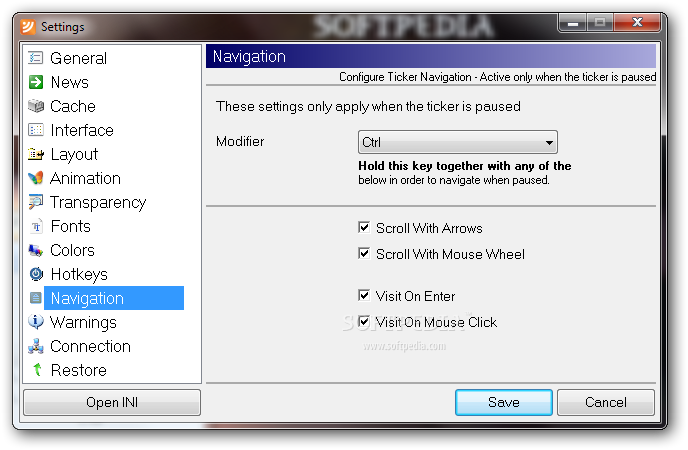Click the Layout category icon

click(x=36, y=154)
